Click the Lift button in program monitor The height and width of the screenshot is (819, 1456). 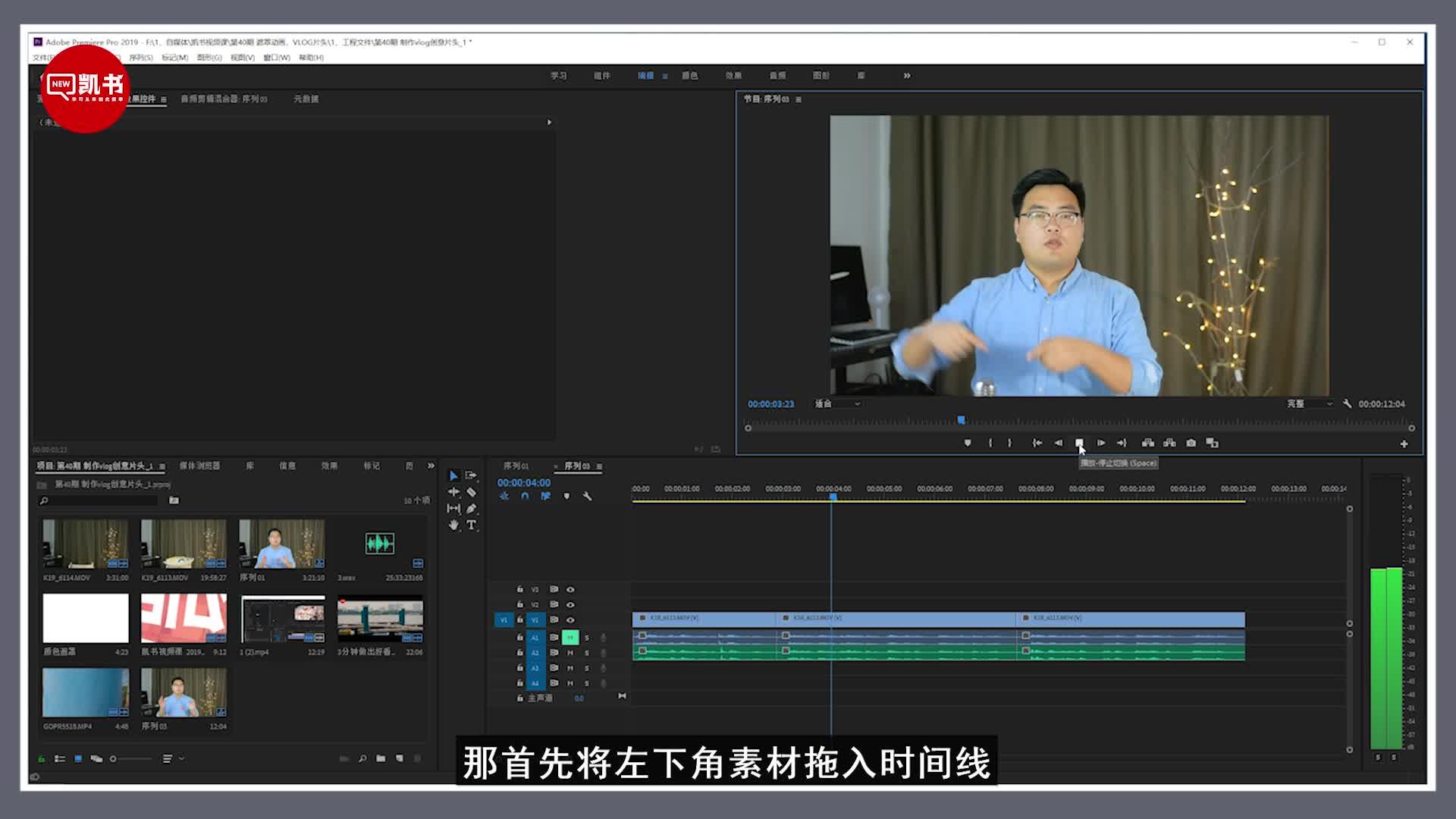pos(1148,443)
